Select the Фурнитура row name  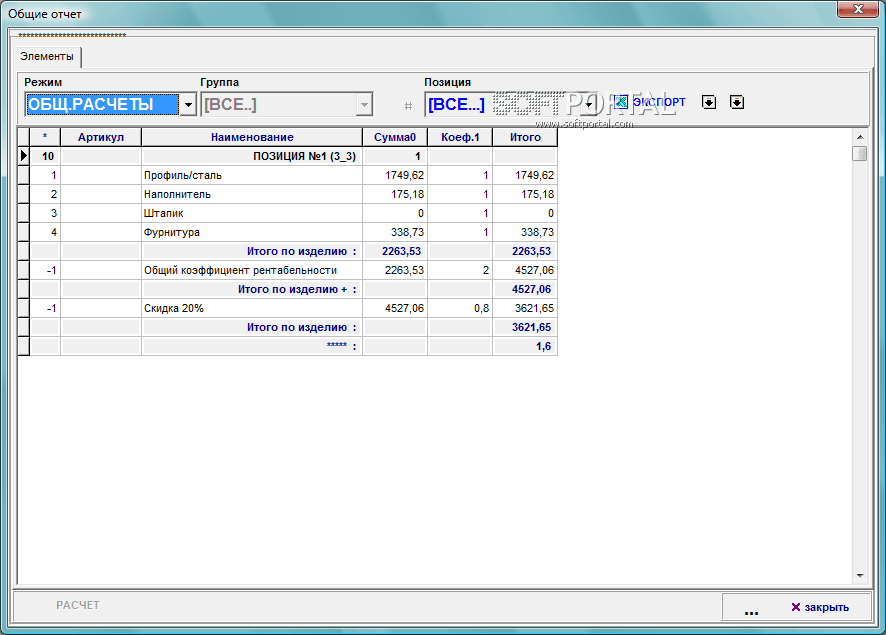(x=171, y=232)
